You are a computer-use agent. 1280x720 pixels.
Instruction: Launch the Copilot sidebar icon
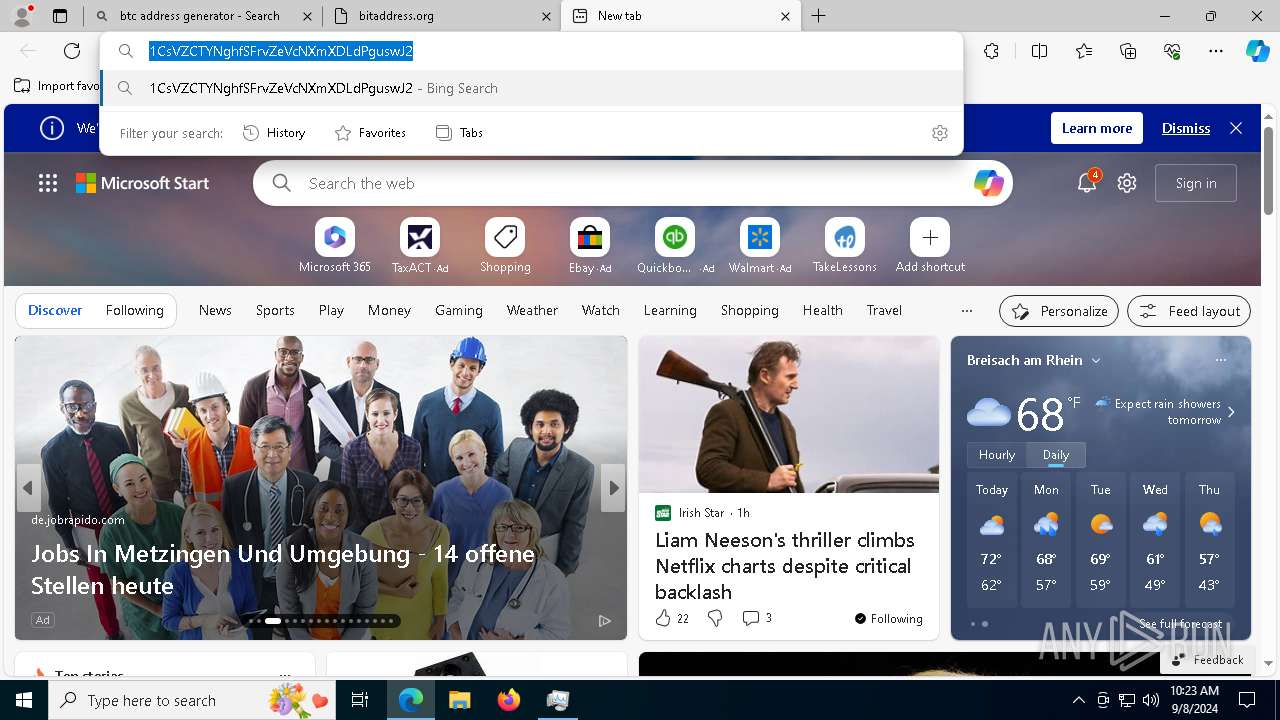(1257, 51)
